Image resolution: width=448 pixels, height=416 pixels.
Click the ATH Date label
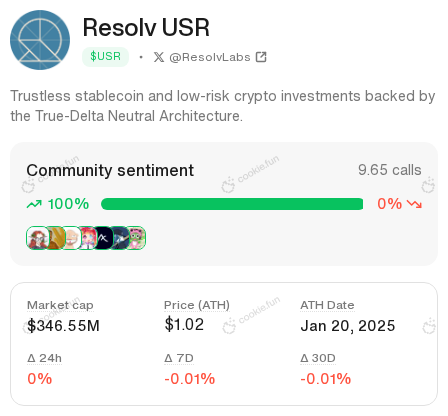click(x=327, y=305)
